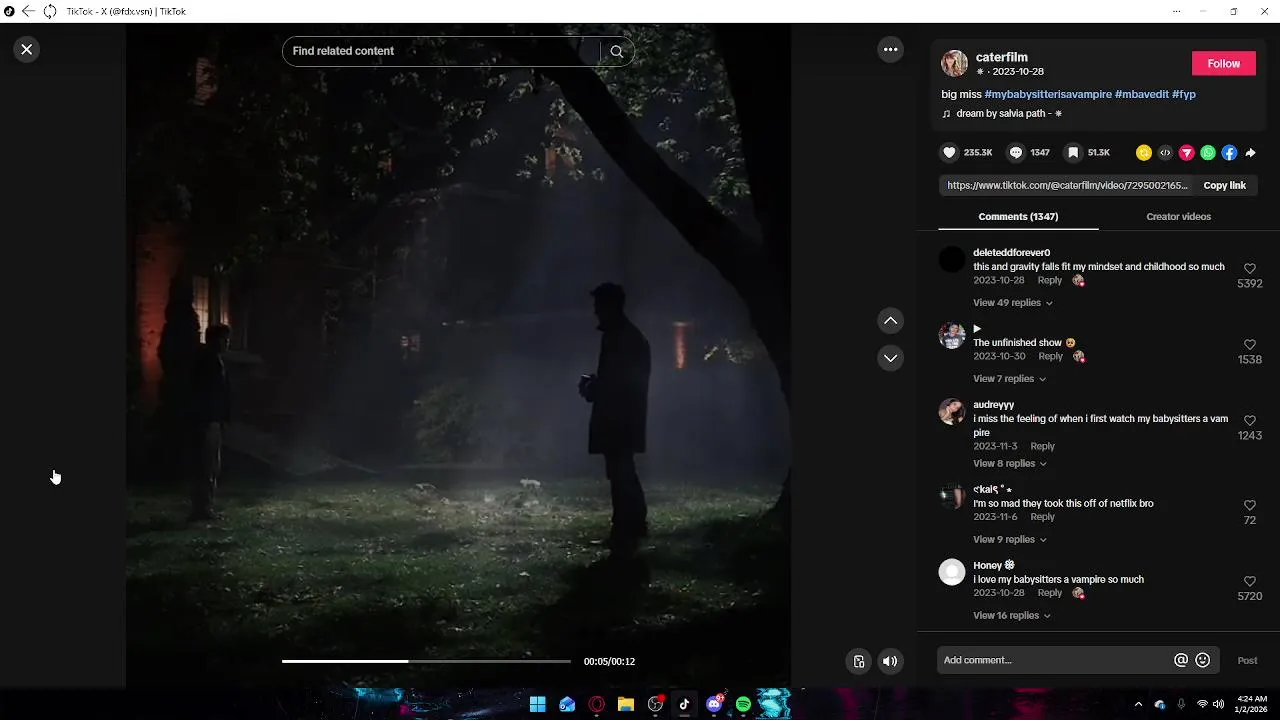Open the deleteddforever0 commenter name

coord(1012,253)
